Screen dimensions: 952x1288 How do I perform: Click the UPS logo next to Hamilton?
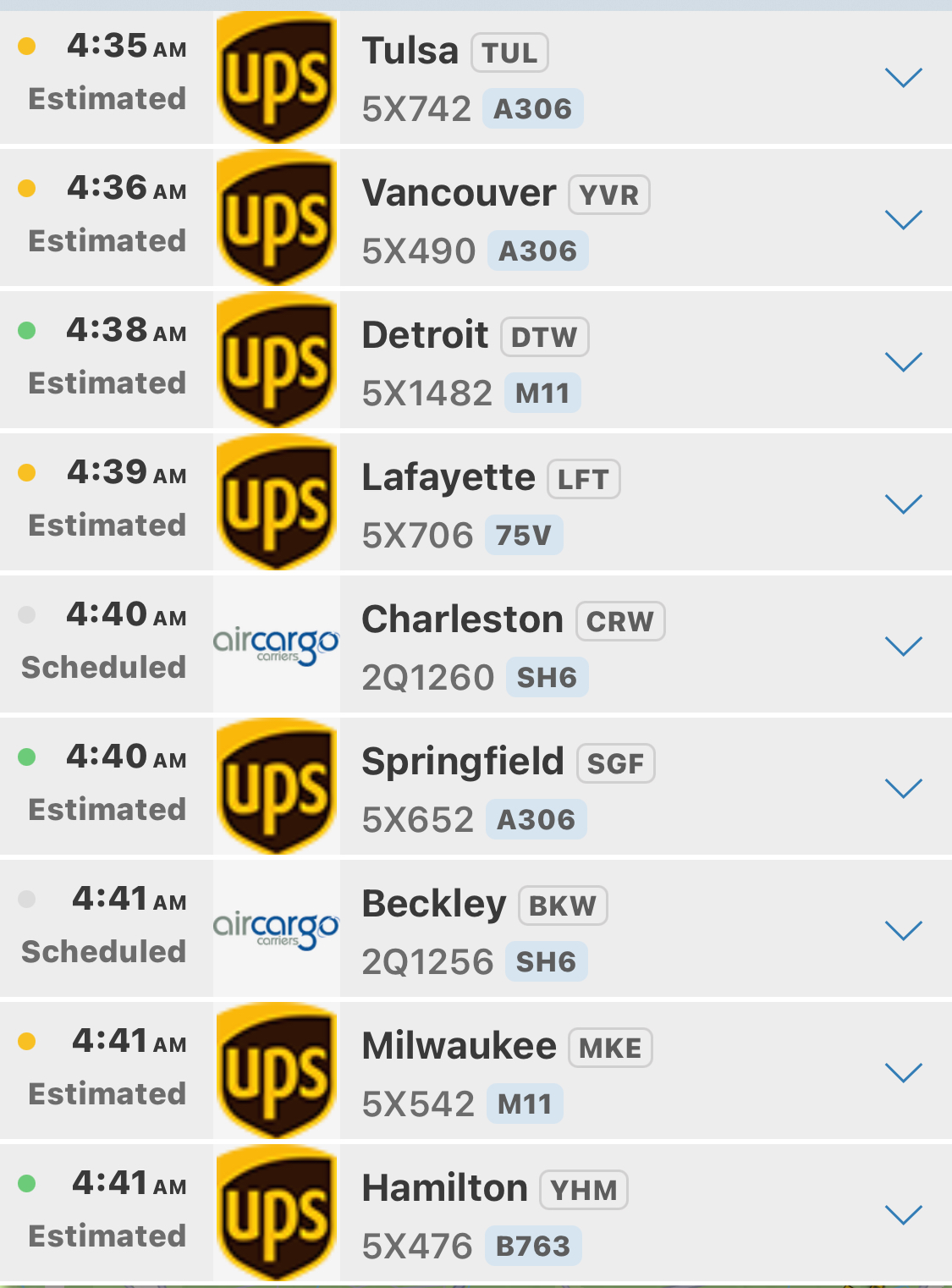point(276,1214)
